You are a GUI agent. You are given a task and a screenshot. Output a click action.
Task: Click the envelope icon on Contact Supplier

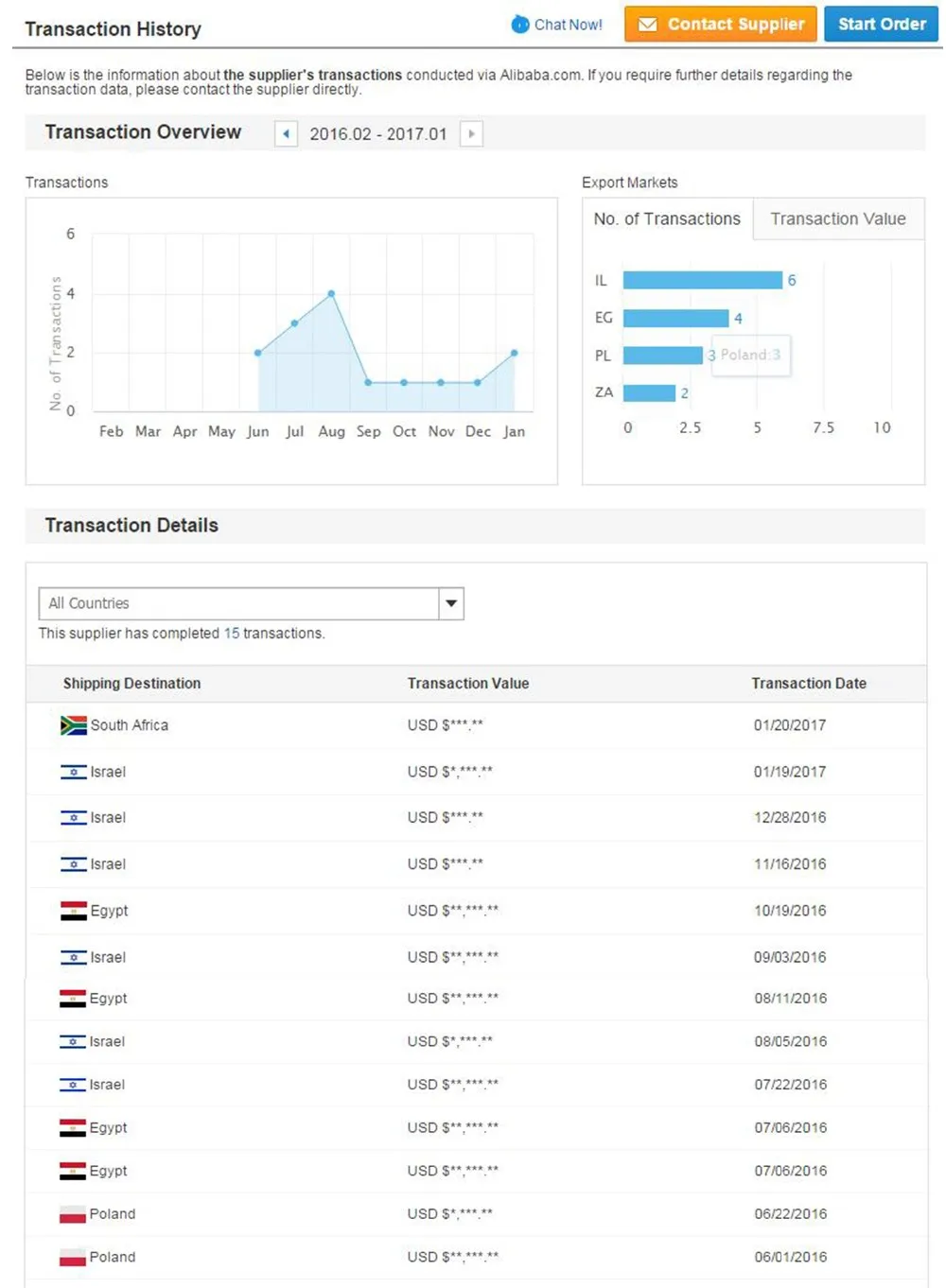[647, 25]
